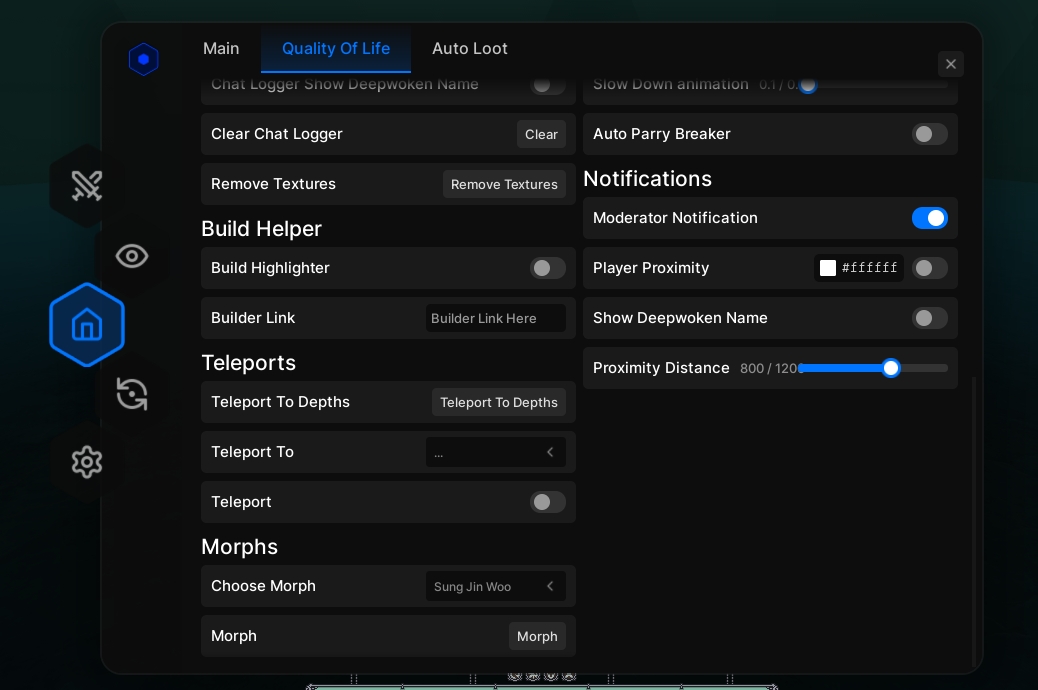Screen dimensions: 1038x690
Task: Switch to the Auto Loot tab
Action: tap(470, 48)
